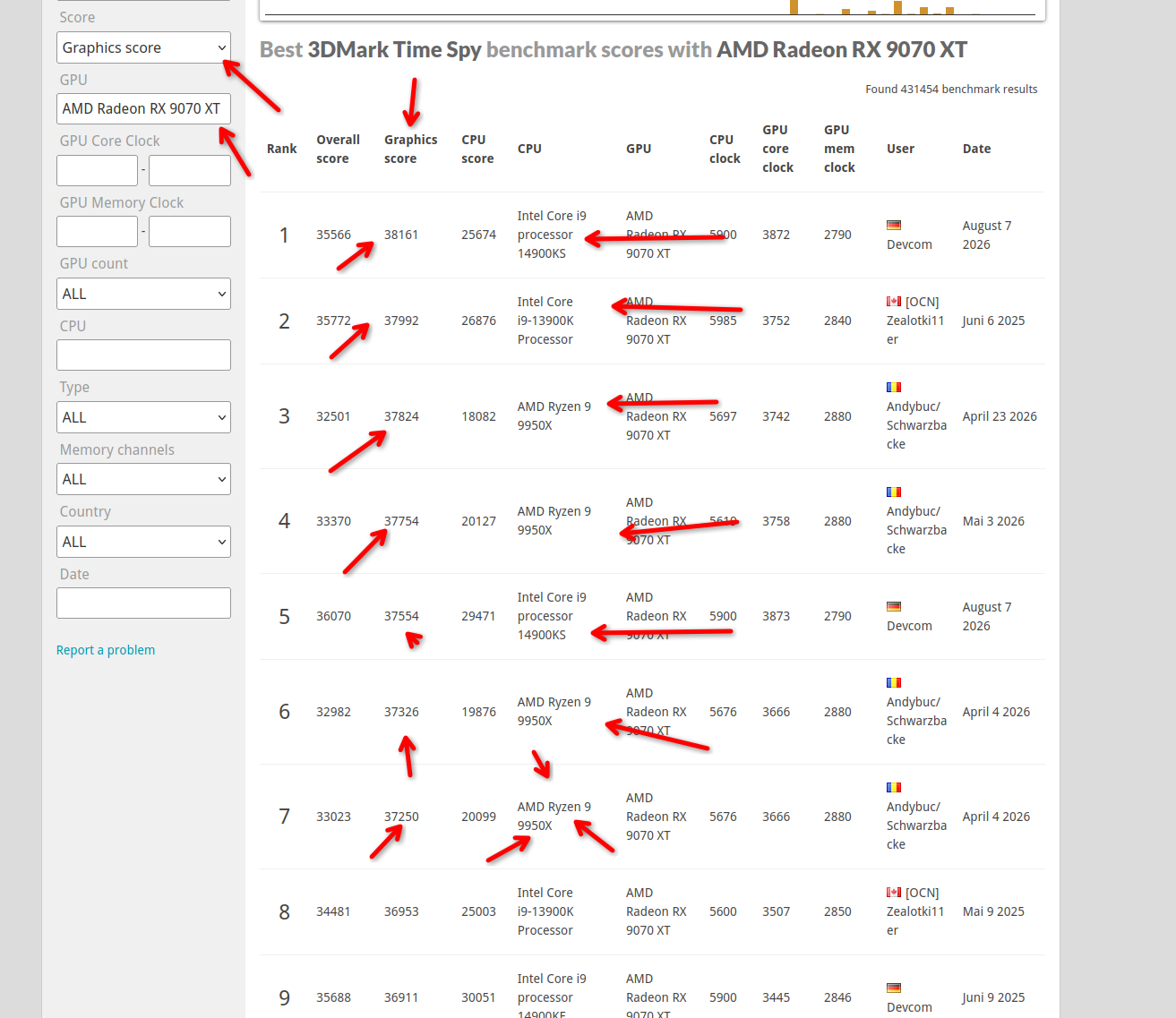Focus the CPU filter input field
This screenshot has width=1176, height=1018.
click(143, 355)
